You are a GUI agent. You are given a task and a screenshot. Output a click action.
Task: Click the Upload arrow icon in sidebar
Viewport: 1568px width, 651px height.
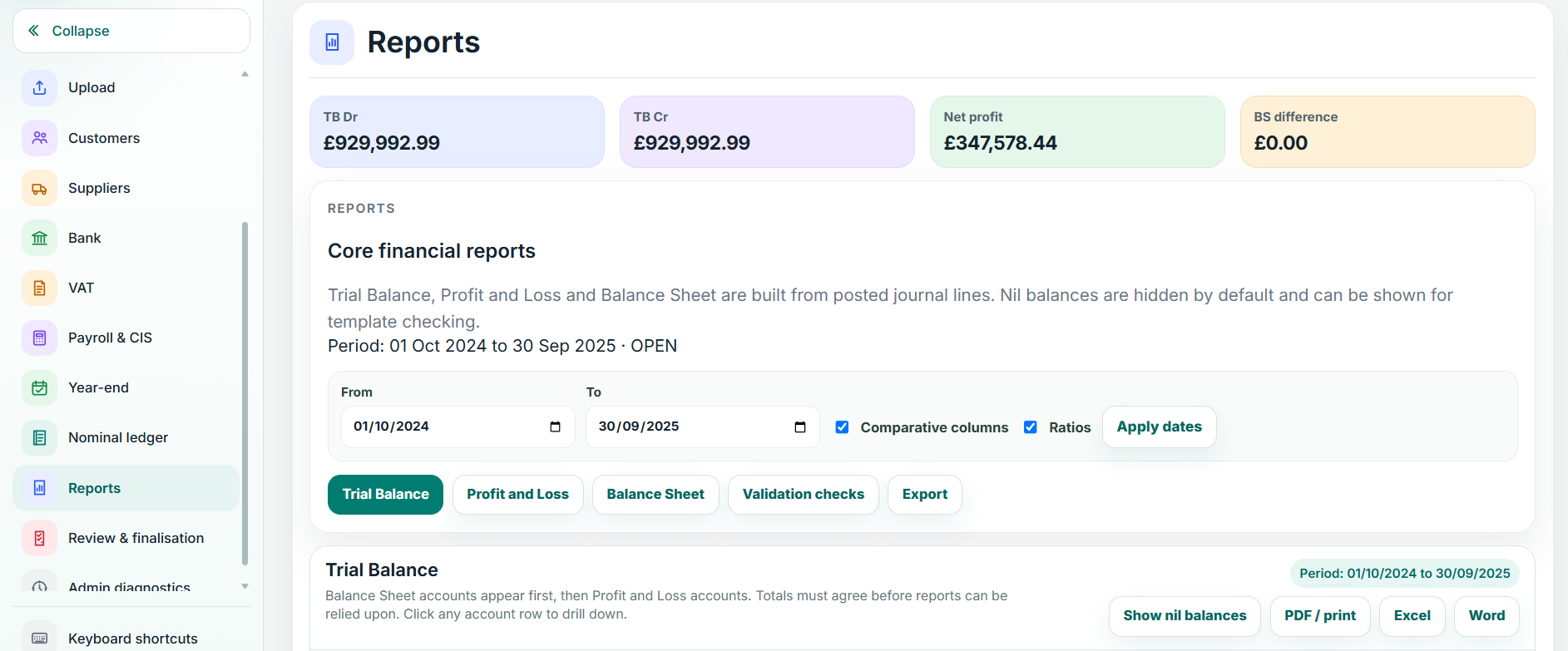point(39,87)
